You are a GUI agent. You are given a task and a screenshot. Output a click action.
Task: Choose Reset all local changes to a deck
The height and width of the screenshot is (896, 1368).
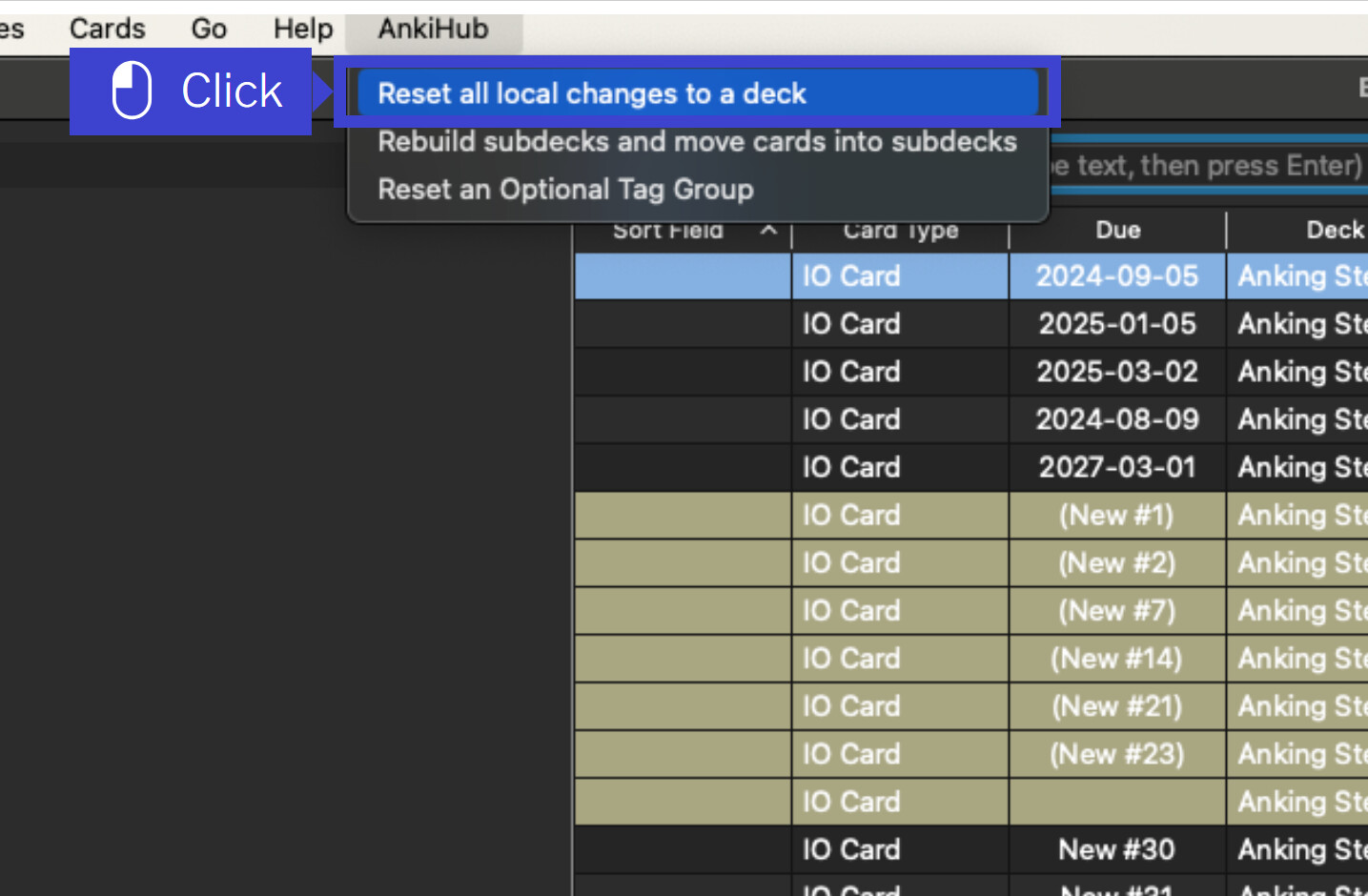591,93
